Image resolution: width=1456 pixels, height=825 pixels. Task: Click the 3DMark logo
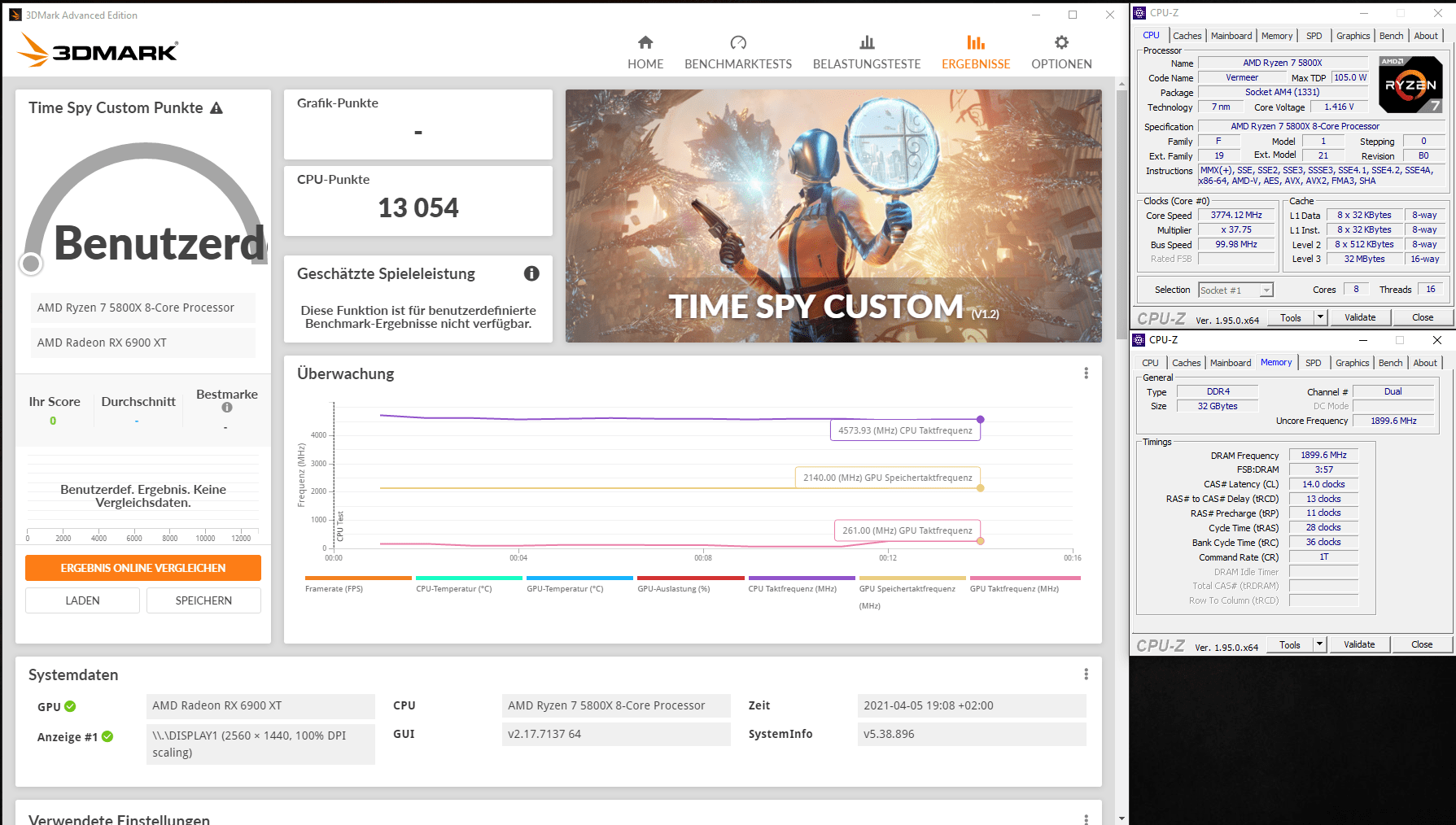[x=98, y=50]
